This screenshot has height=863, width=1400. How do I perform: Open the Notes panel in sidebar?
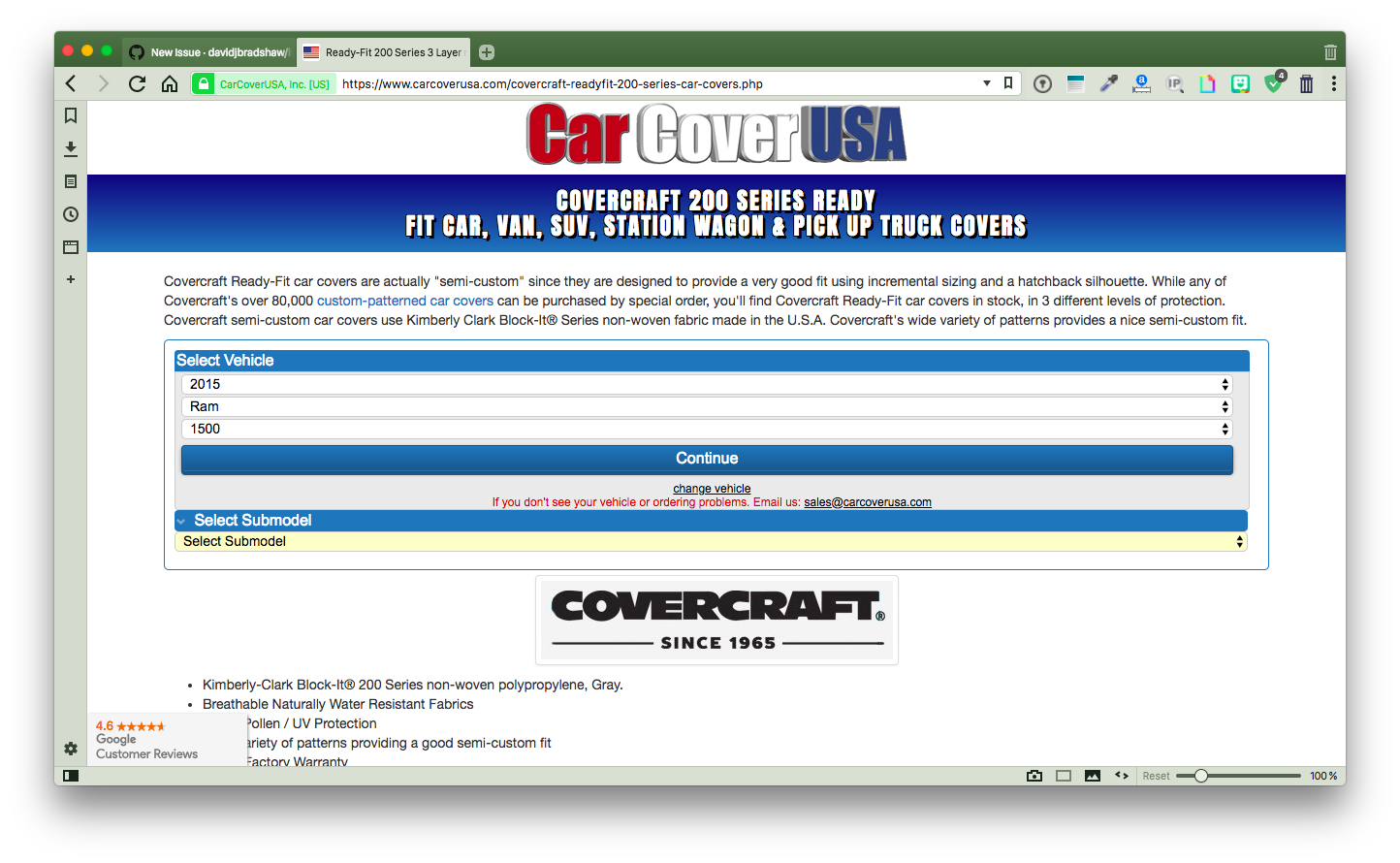71,181
